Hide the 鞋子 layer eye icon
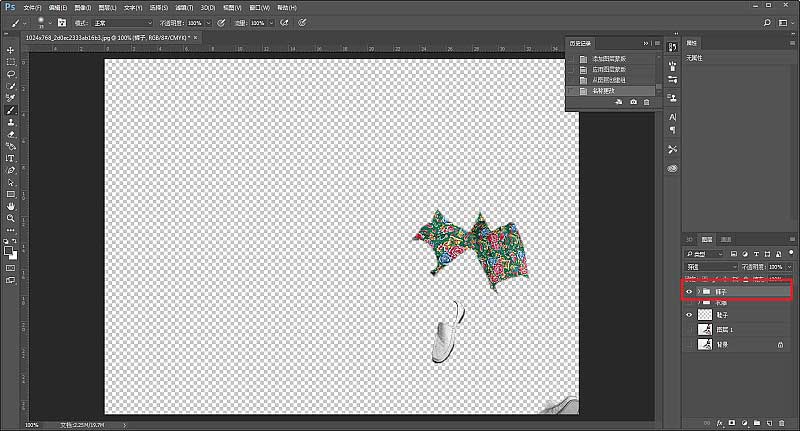 (689, 315)
